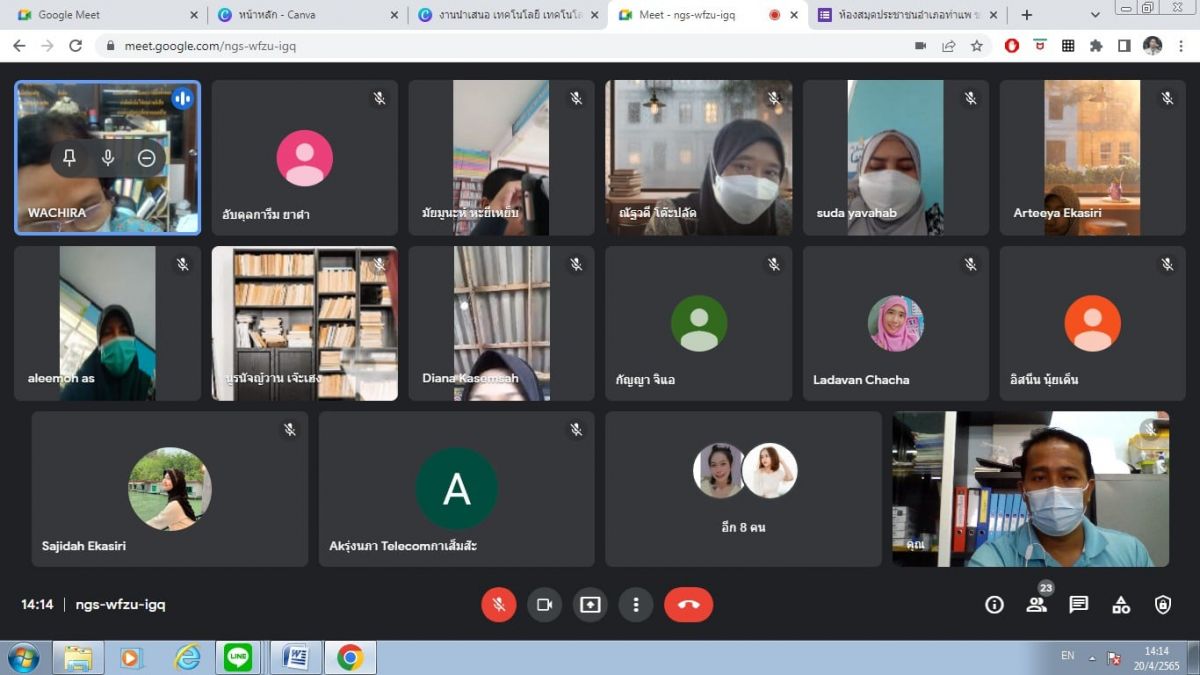Viewport: 1200px width, 675px height.
Task: Toggle the camera on or off
Action: [544, 605]
